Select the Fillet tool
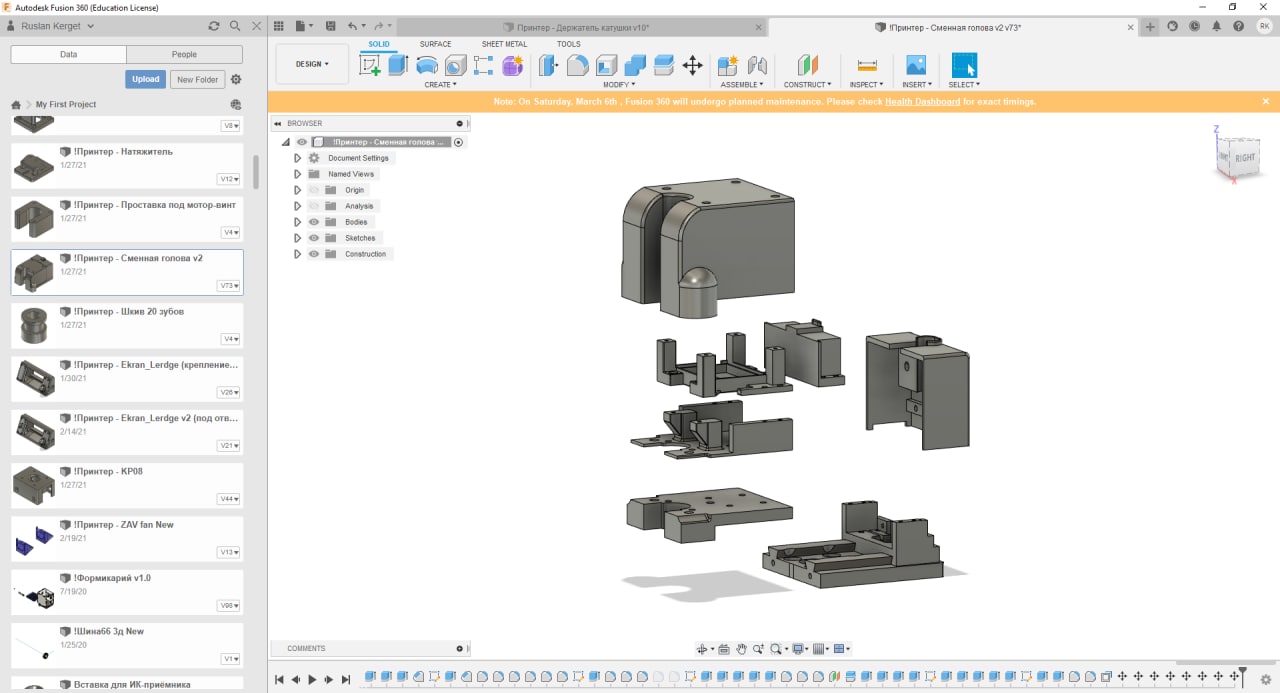This screenshot has width=1280, height=693. (577, 66)
